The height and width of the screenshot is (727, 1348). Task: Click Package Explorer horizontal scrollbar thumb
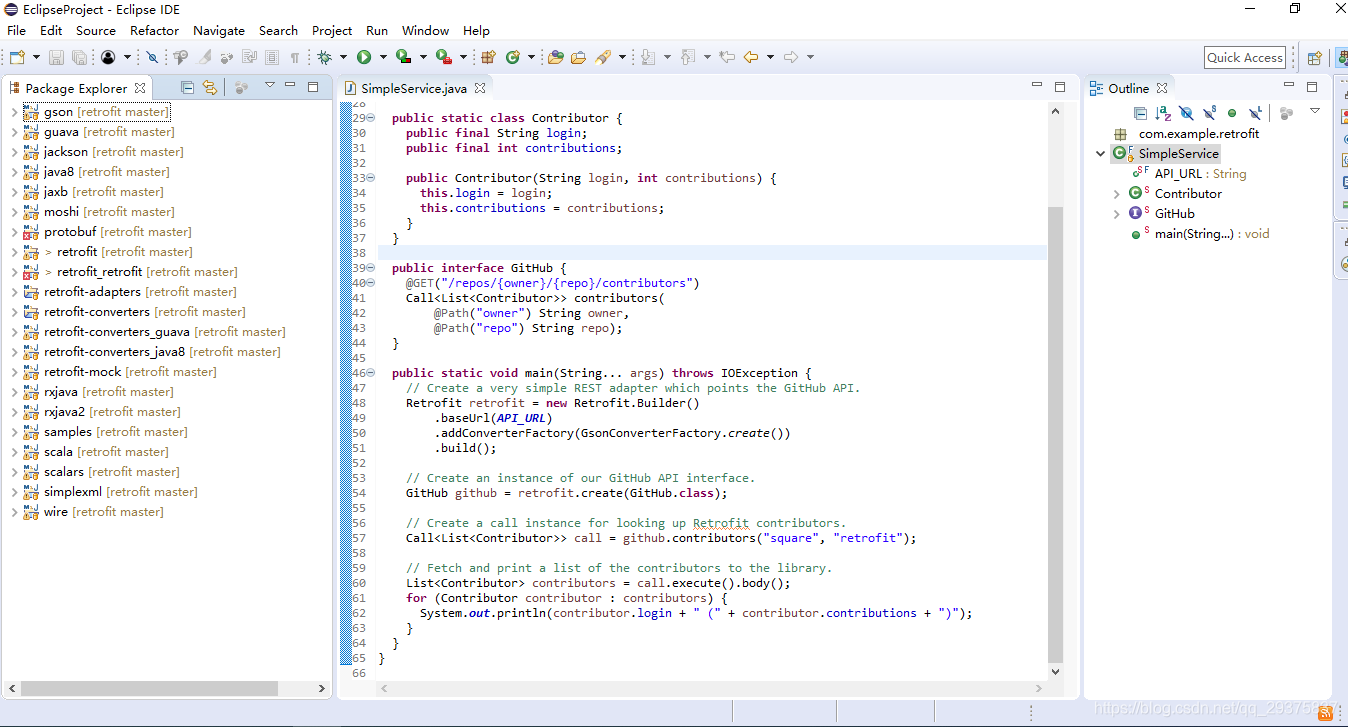pyautogui.click(x=149, y=688)
